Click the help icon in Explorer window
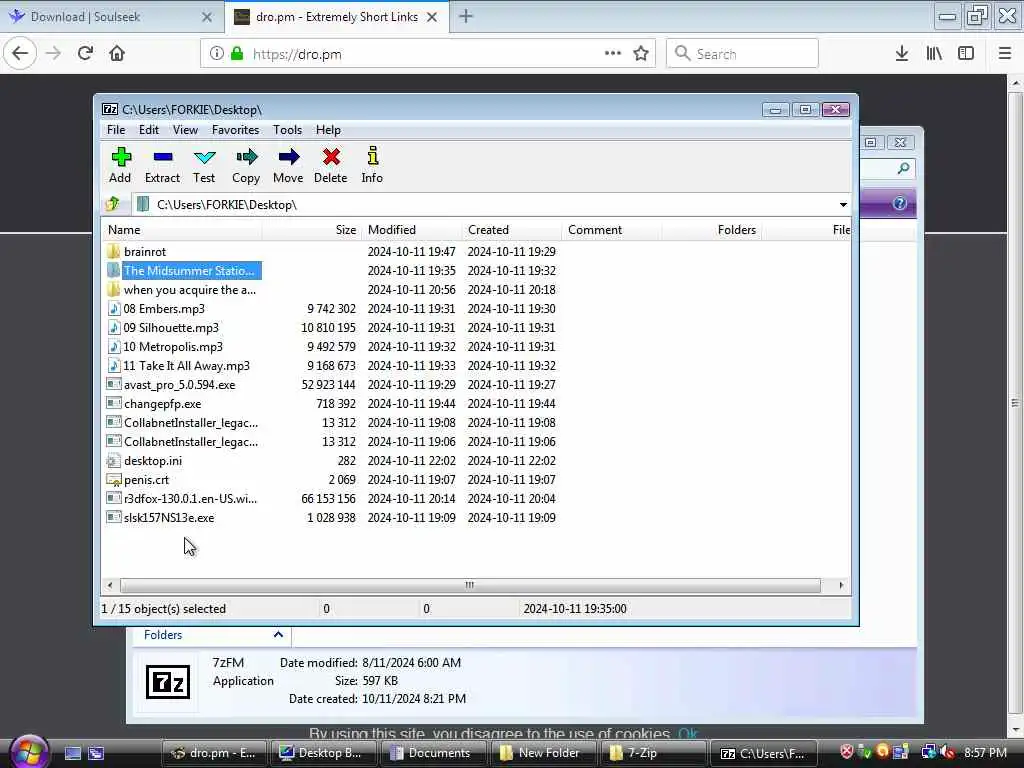Image resolution: width=1024 pixels, height=768 pixels. tap(900, 203)
